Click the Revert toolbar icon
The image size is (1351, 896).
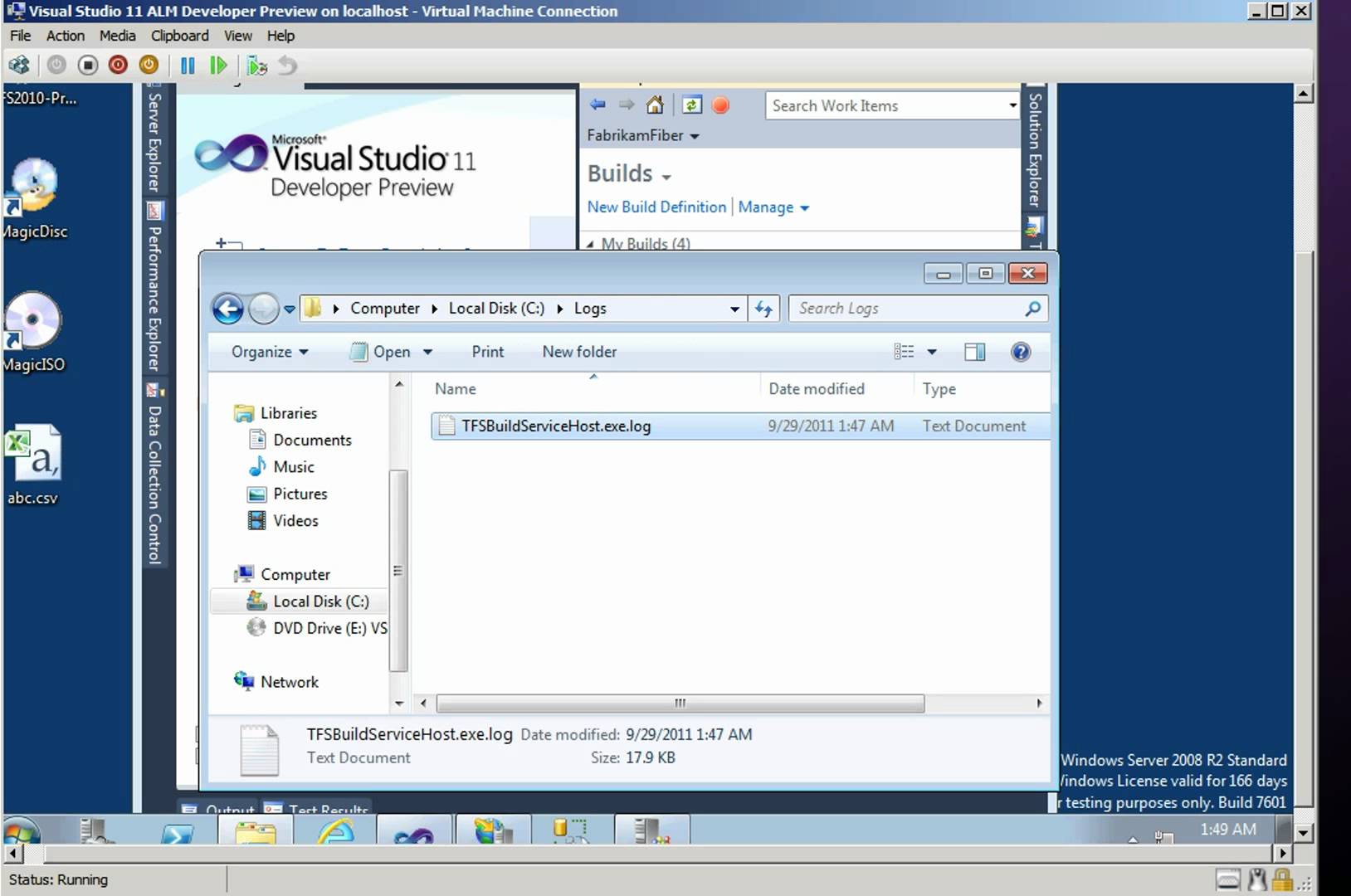click(287, 65)
